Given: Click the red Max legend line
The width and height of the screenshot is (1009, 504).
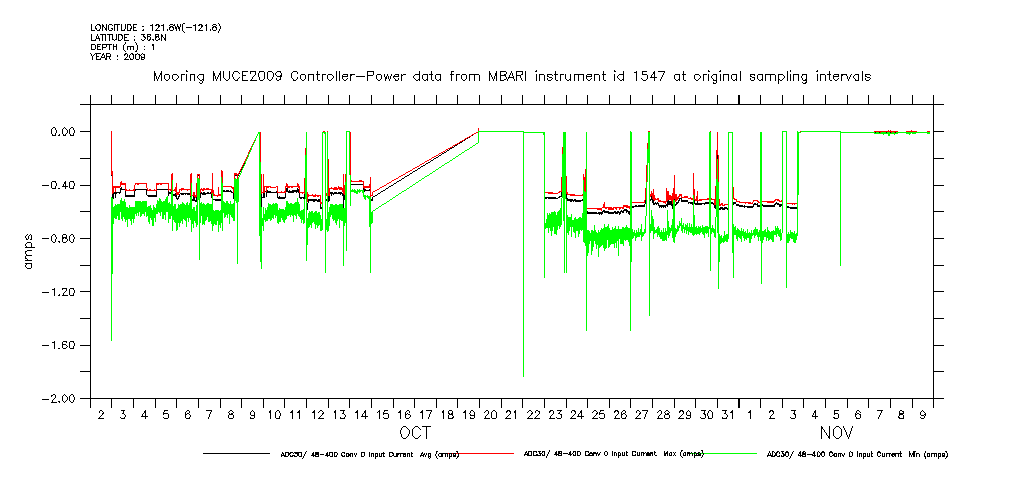Looking at the screenshot, I should click(x=483, y=453).
